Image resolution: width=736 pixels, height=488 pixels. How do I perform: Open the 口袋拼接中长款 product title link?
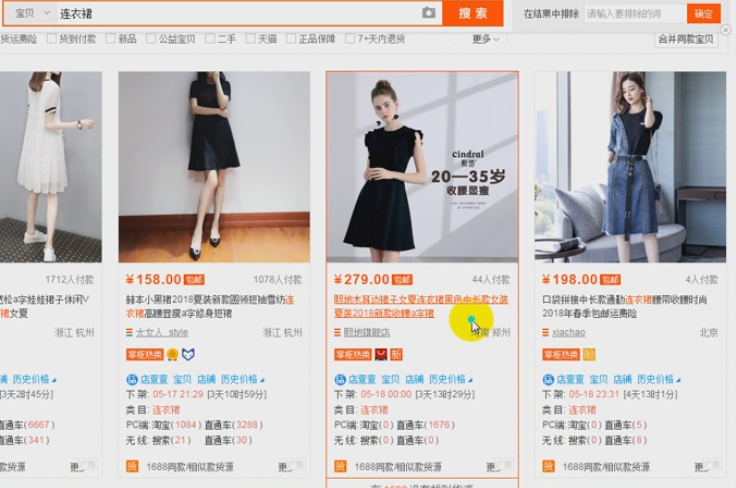click(x=624, y=306)
